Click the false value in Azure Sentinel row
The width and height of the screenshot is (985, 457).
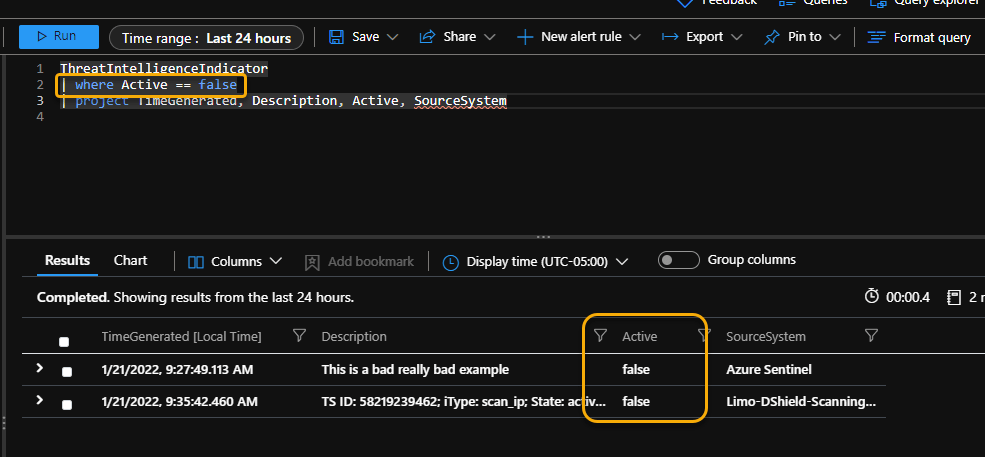[636, 370]
